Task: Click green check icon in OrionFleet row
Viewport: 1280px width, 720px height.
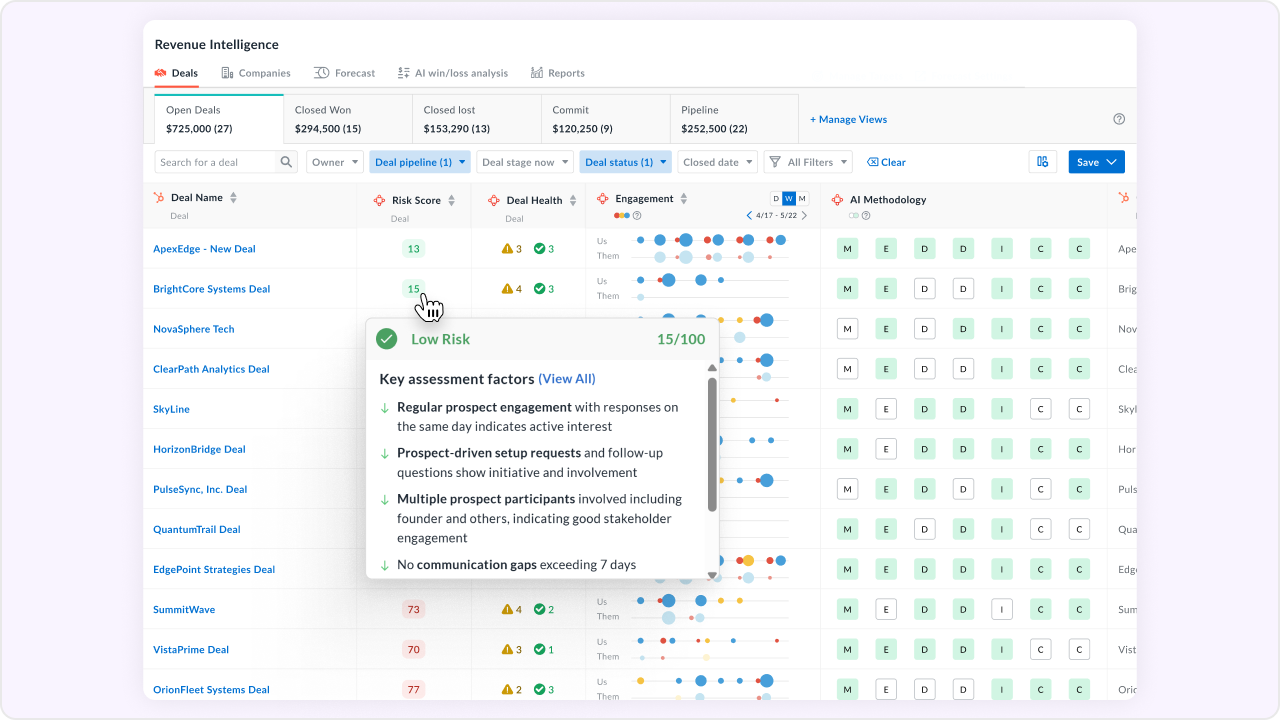Action: click(x=539, y=689)
